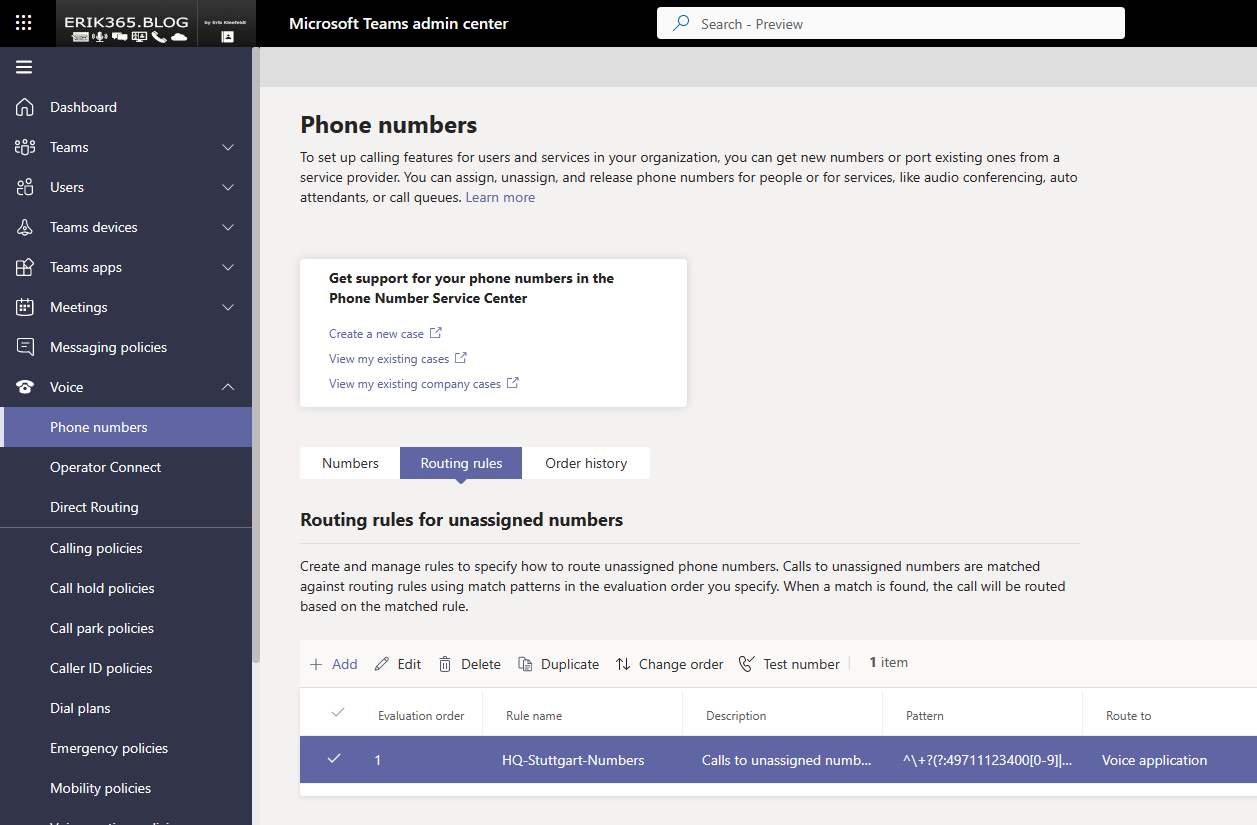Click the Delete trash icon
This screenshot has height=825, width=1257.
(x=445, y=664)
